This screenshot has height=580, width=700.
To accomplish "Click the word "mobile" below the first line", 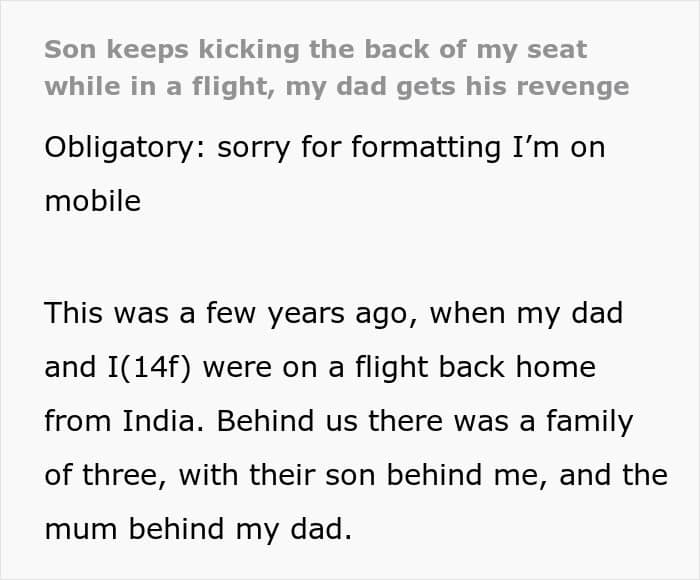I will pyautogui.click(x=92, y=201).
